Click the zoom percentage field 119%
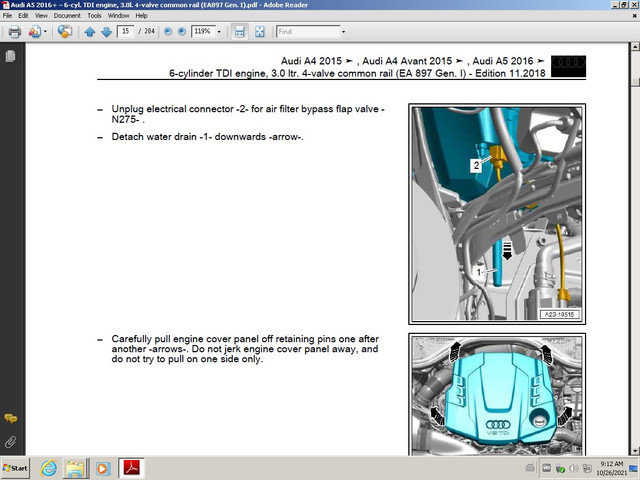The width and height of the screenshot is (640, 480). [203, 31]
